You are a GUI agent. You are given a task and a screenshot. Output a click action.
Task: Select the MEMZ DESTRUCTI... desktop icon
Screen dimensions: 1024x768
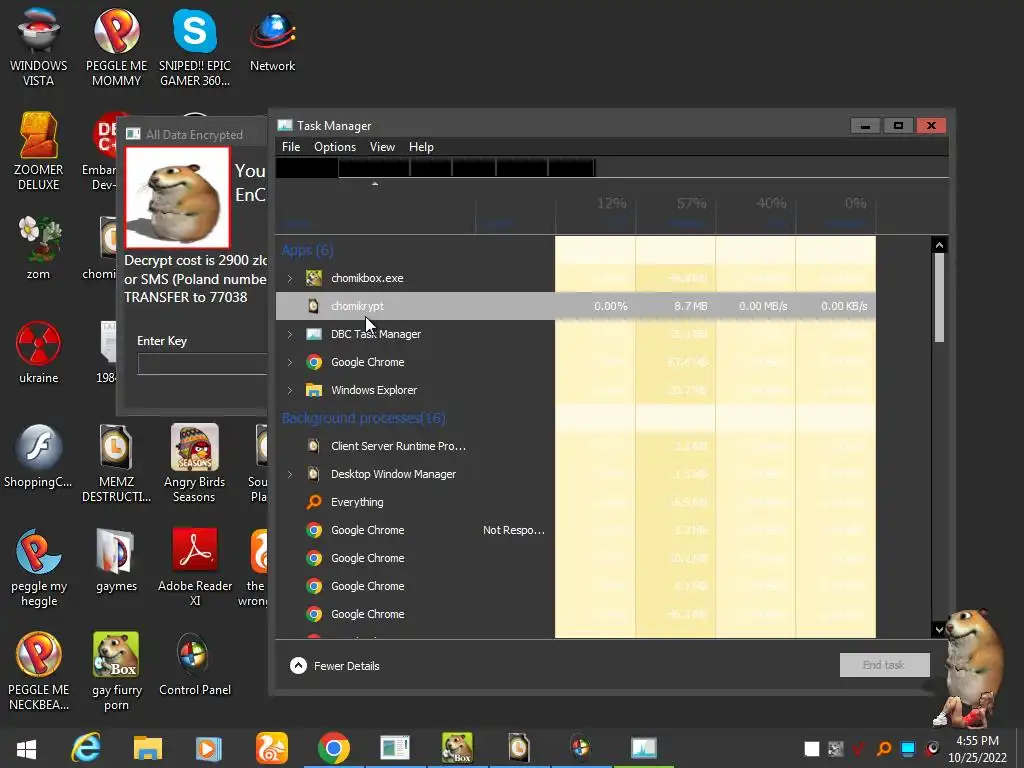(116, 462)
